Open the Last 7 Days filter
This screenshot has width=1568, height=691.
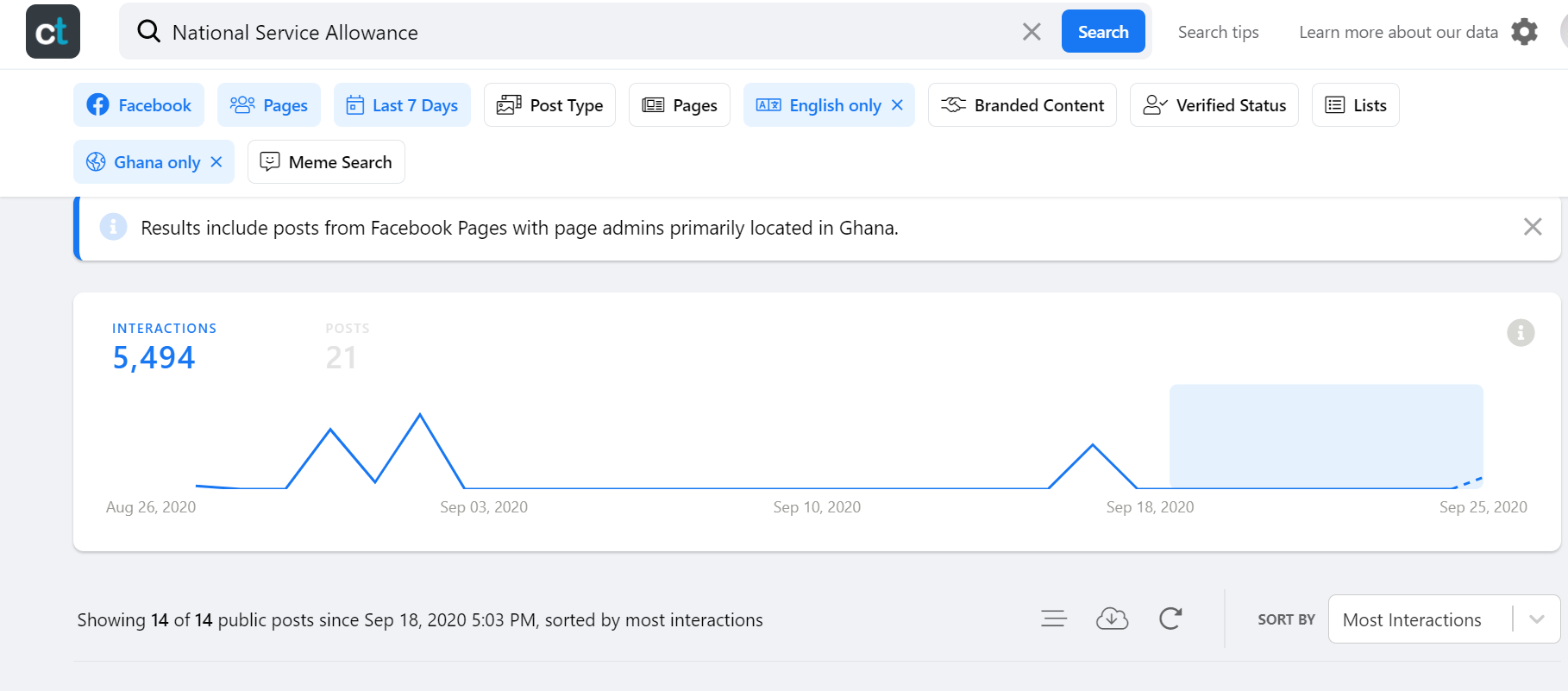click(402, 105)
